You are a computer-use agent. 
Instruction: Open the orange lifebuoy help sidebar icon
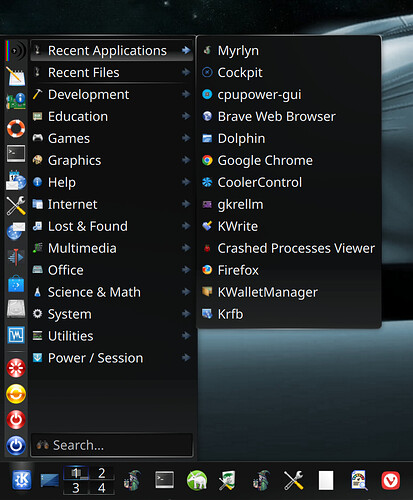[x=16, y=128]
